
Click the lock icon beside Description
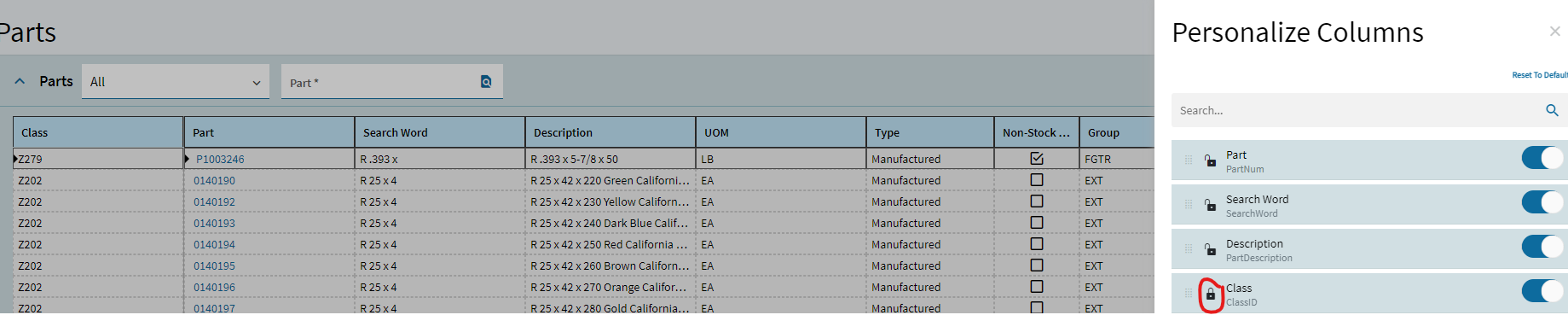[x=1210, y=249]
